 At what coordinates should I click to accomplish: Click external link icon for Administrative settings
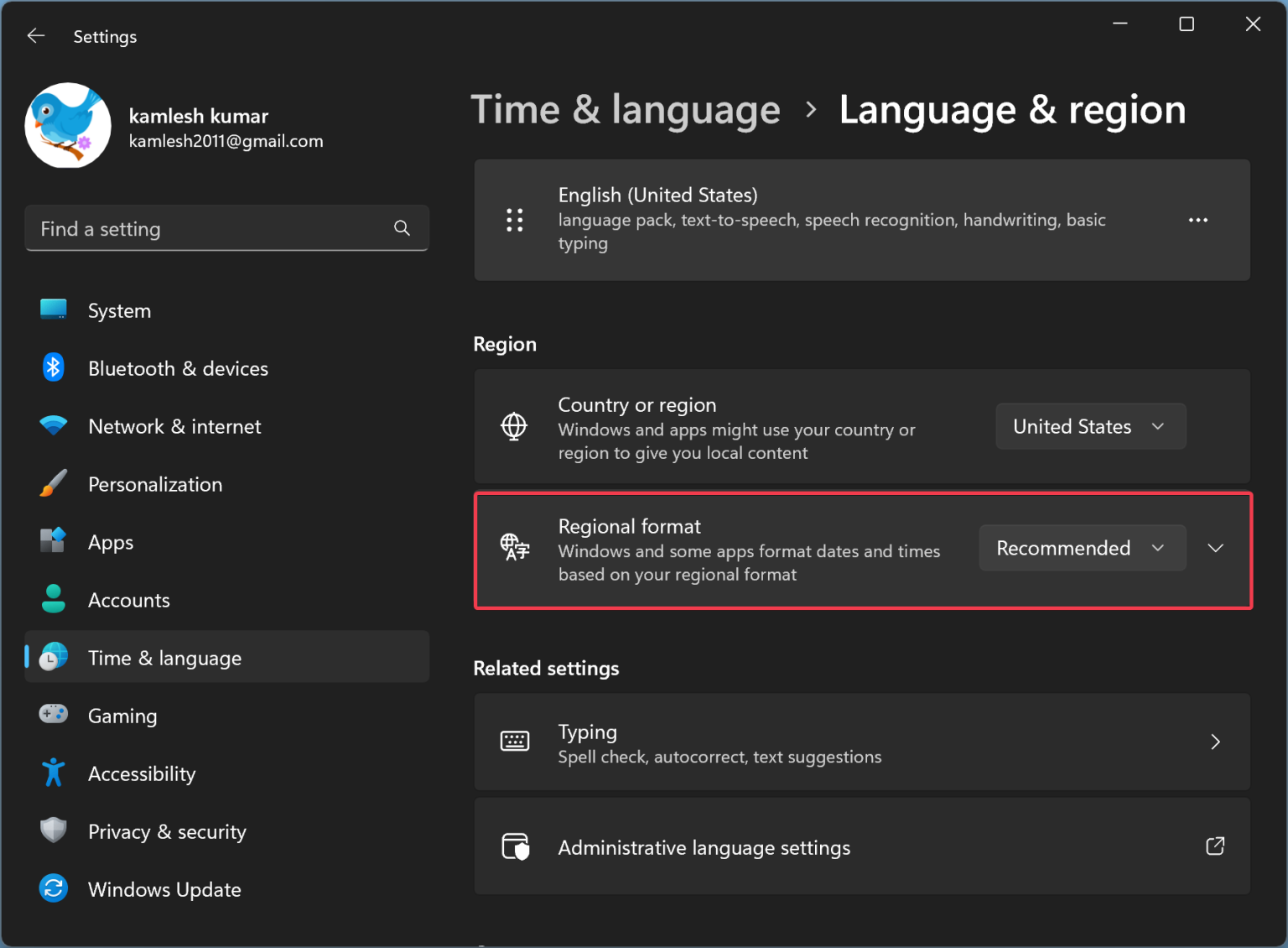pos(1215,846)
